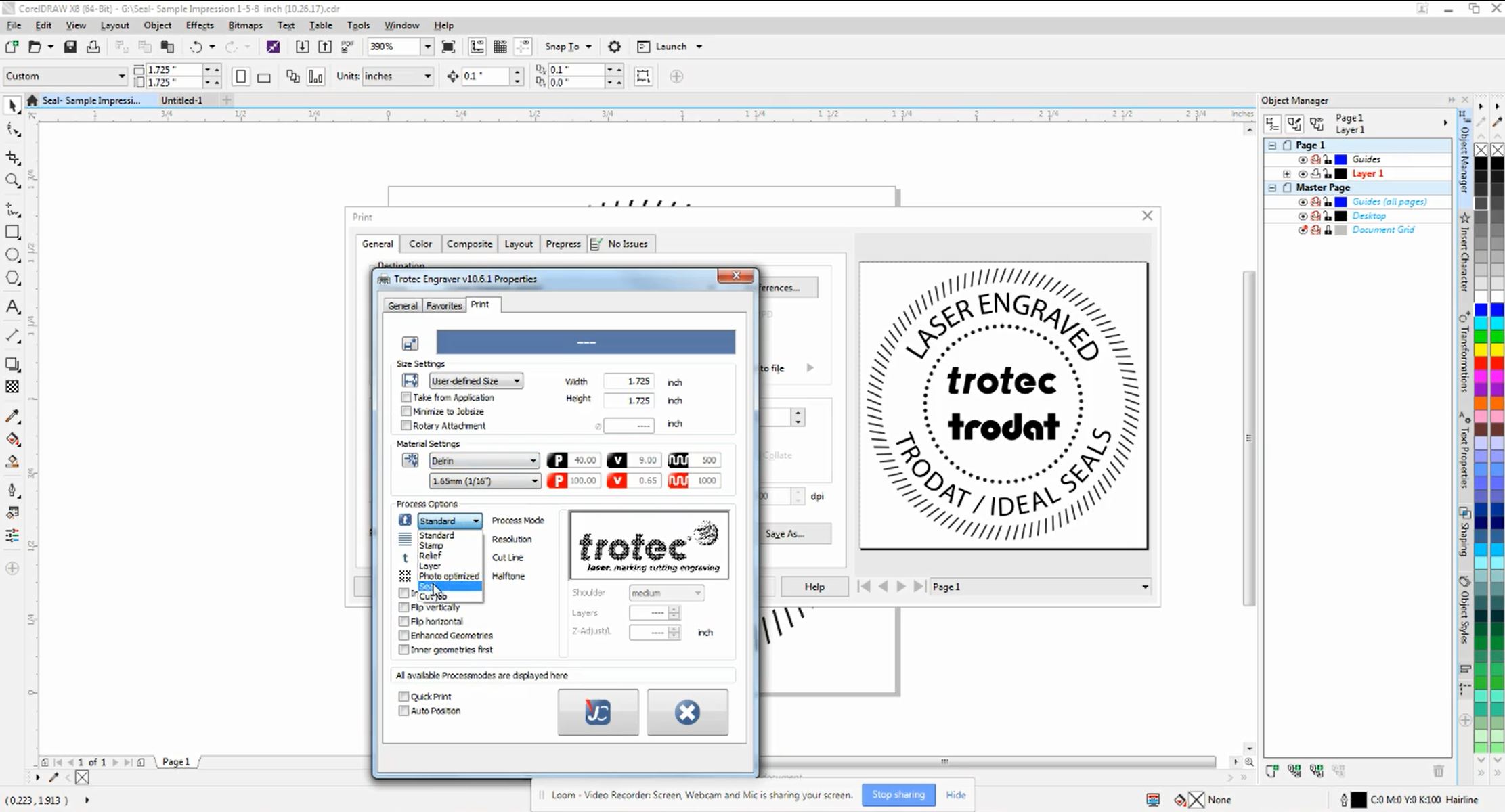Switch to Composite tab in Print dialog
1505x812 pixels.
pyautogui.click(x=469, y=244)
